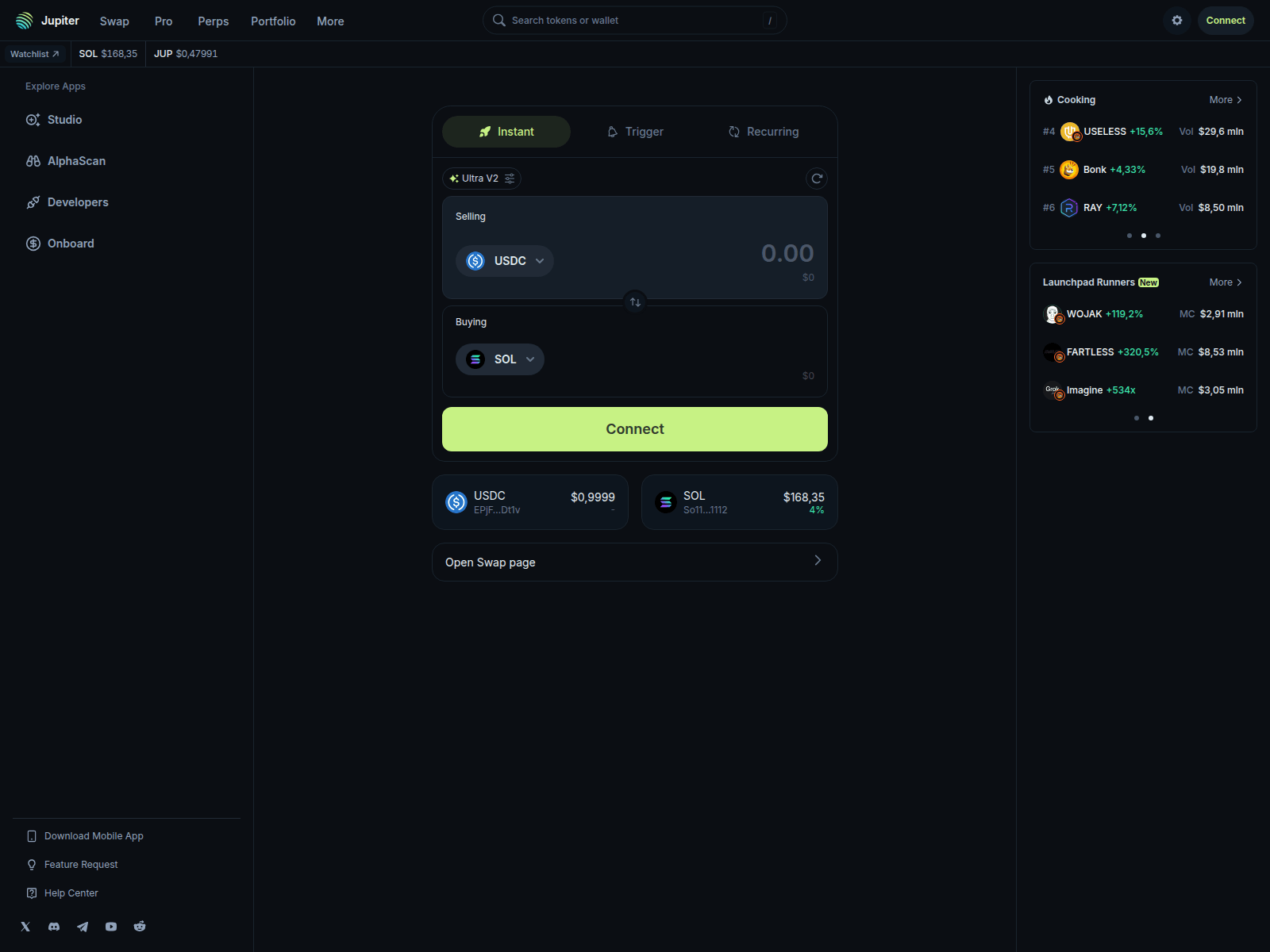Click the selling amount 0.00 field

(x=787, y=253)
